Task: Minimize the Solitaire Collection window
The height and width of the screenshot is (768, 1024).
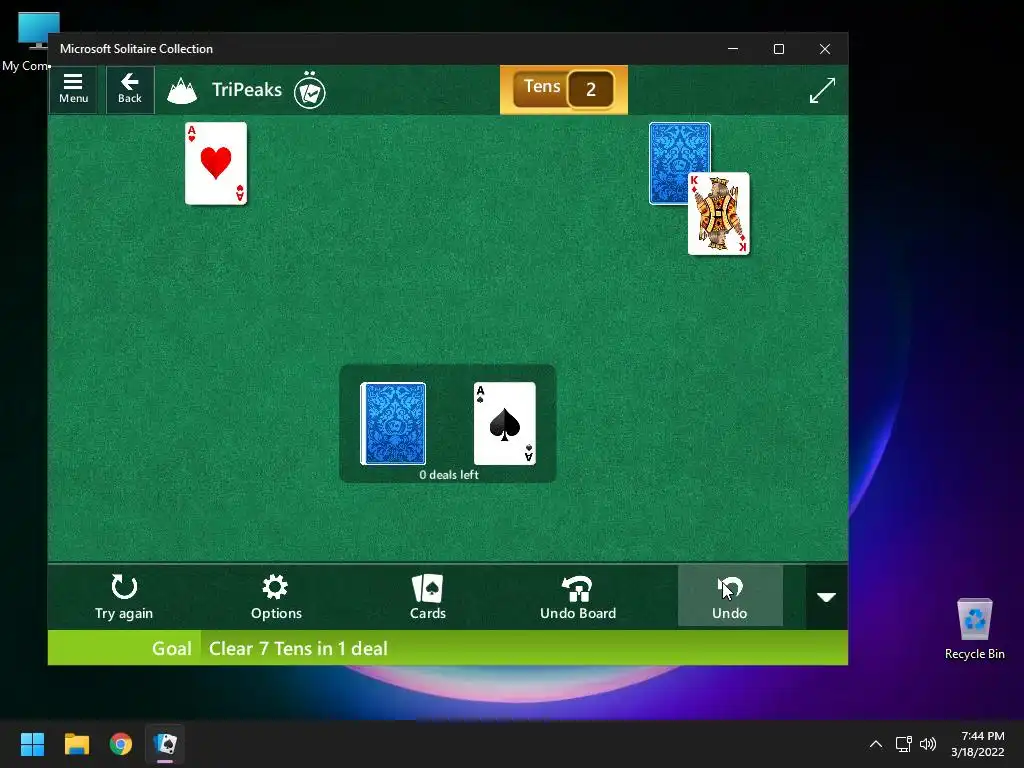Action: [733, 49]
